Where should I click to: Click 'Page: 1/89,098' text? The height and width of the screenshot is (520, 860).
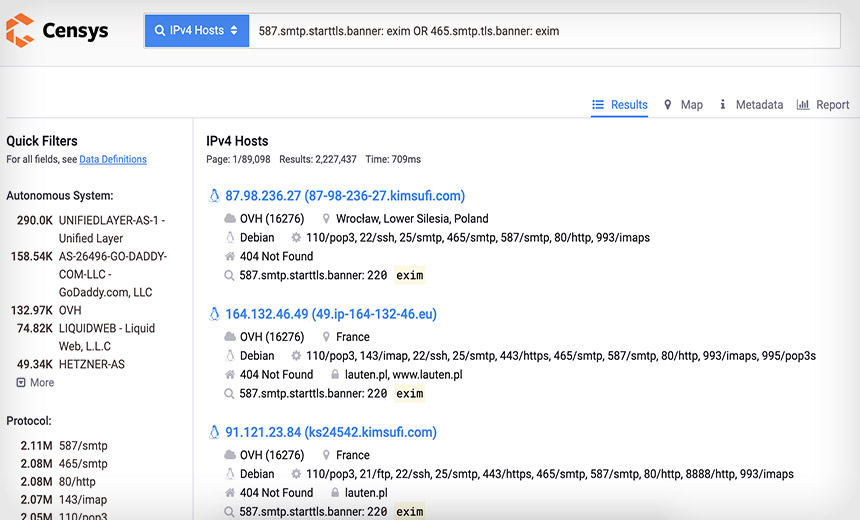click(238, 160)
